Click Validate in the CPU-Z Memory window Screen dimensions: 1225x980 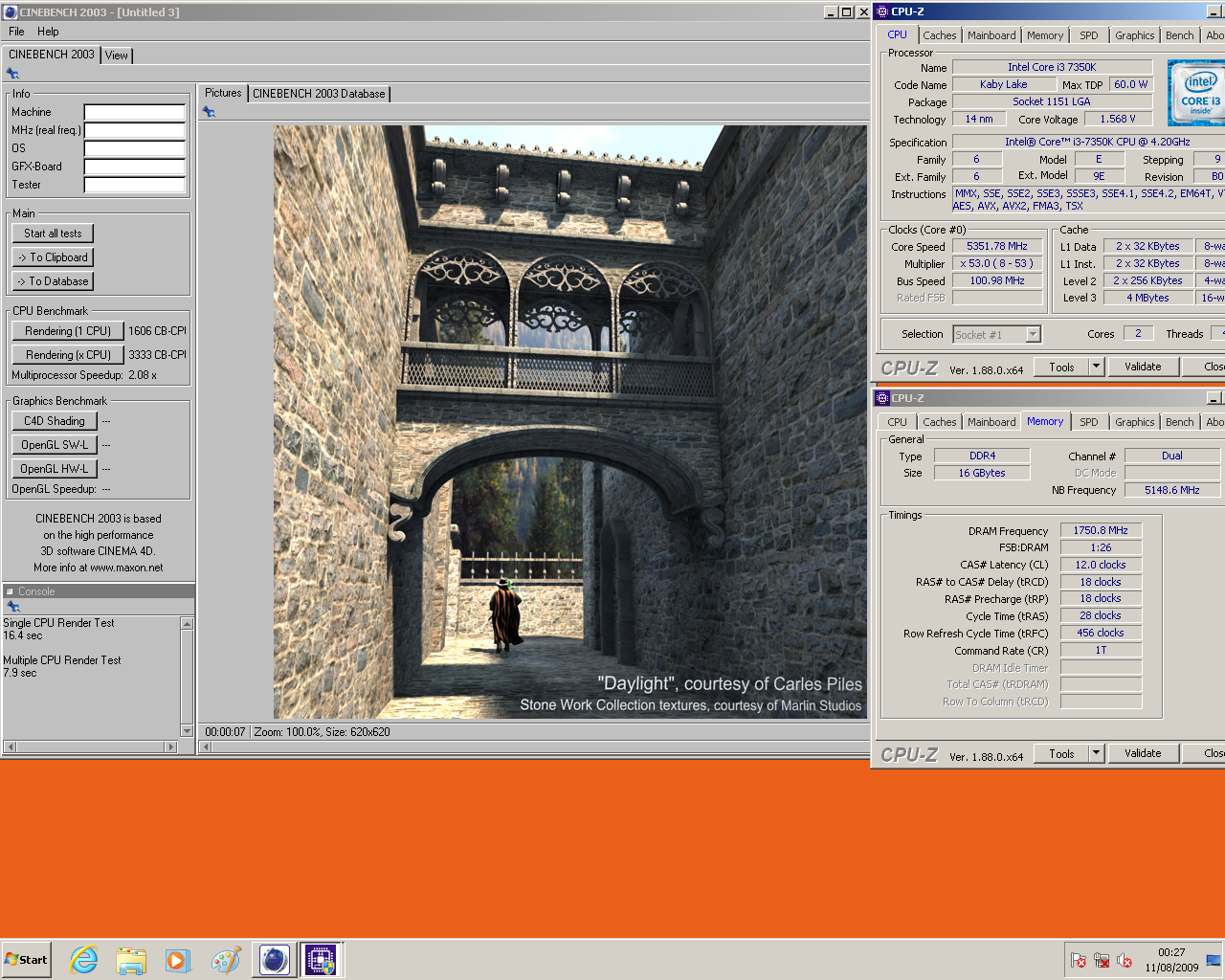tap(1143, 753)
